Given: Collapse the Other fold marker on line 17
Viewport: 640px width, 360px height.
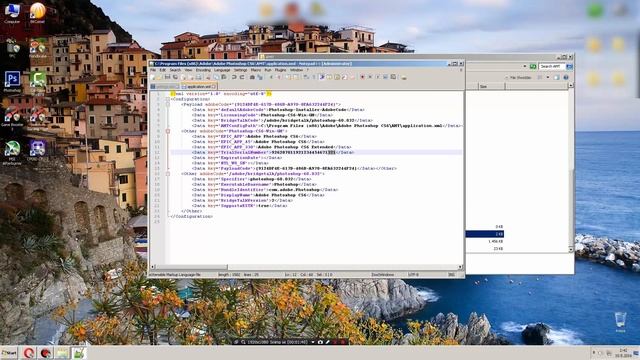Looking at the screenshot, I should pyautogui.click(x=168, y=173).
